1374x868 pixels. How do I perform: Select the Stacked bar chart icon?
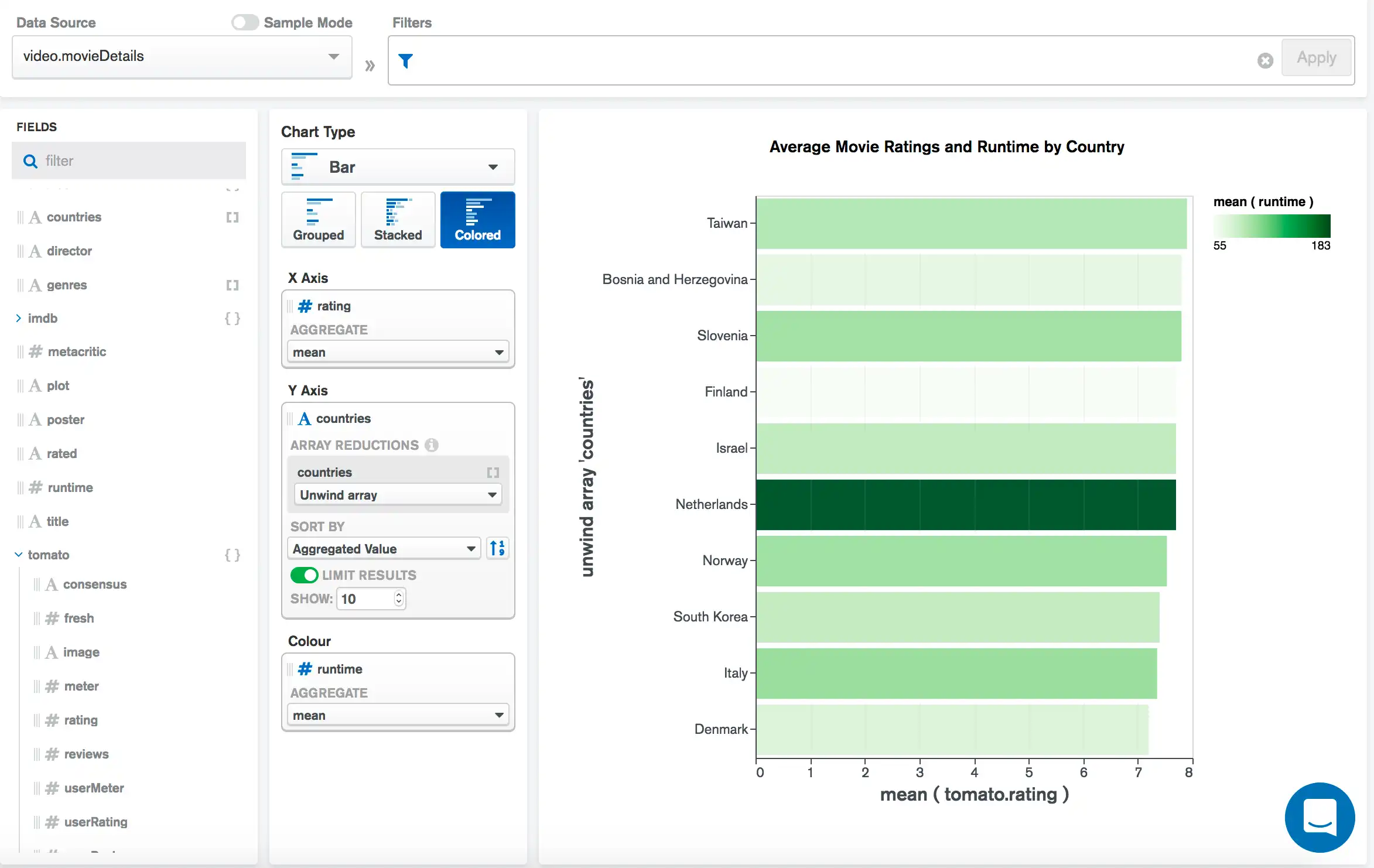(x=397, y=217)
